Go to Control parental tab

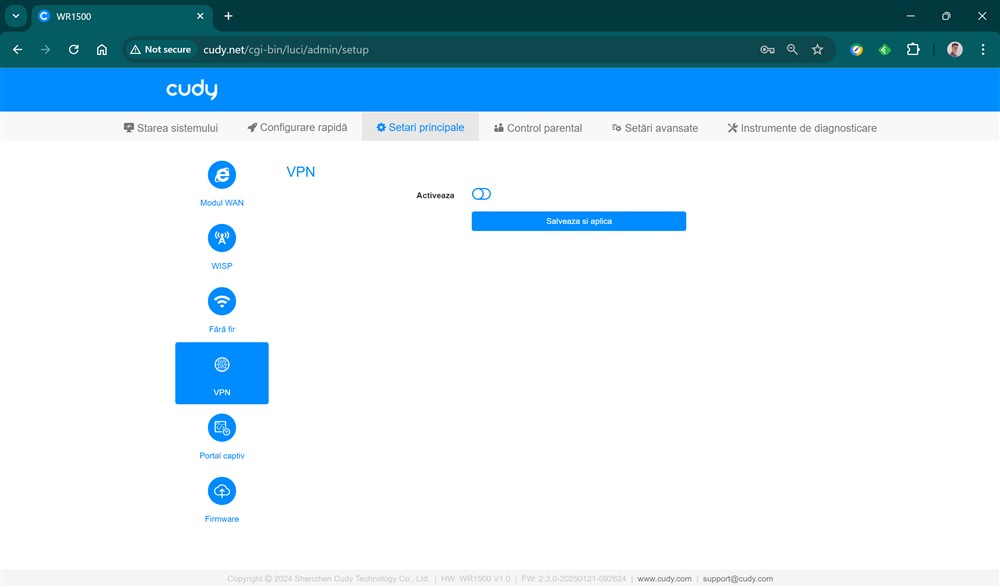pos(538,128)
